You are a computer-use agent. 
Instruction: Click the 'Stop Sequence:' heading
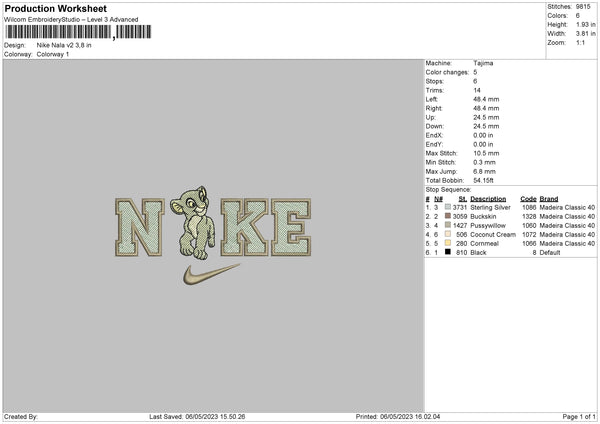pos(448,189)
